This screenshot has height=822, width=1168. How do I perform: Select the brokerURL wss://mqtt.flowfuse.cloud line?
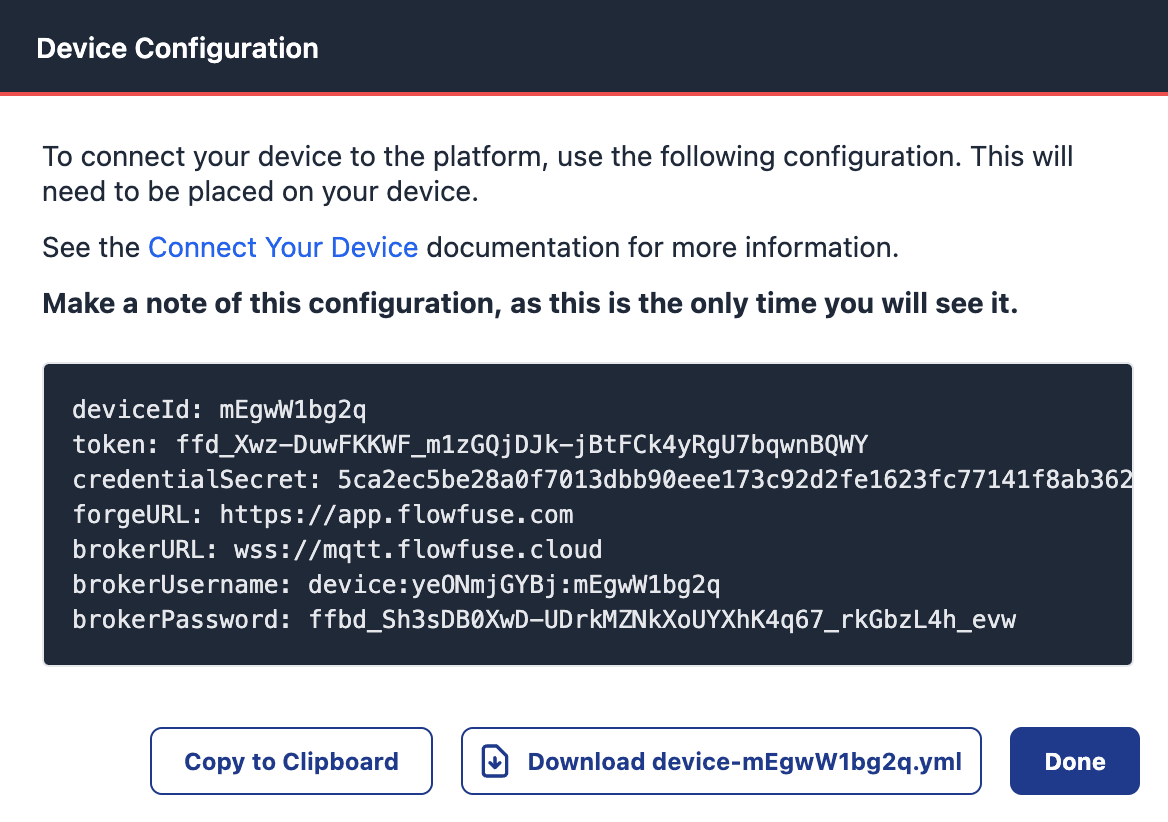pos(337,549)
